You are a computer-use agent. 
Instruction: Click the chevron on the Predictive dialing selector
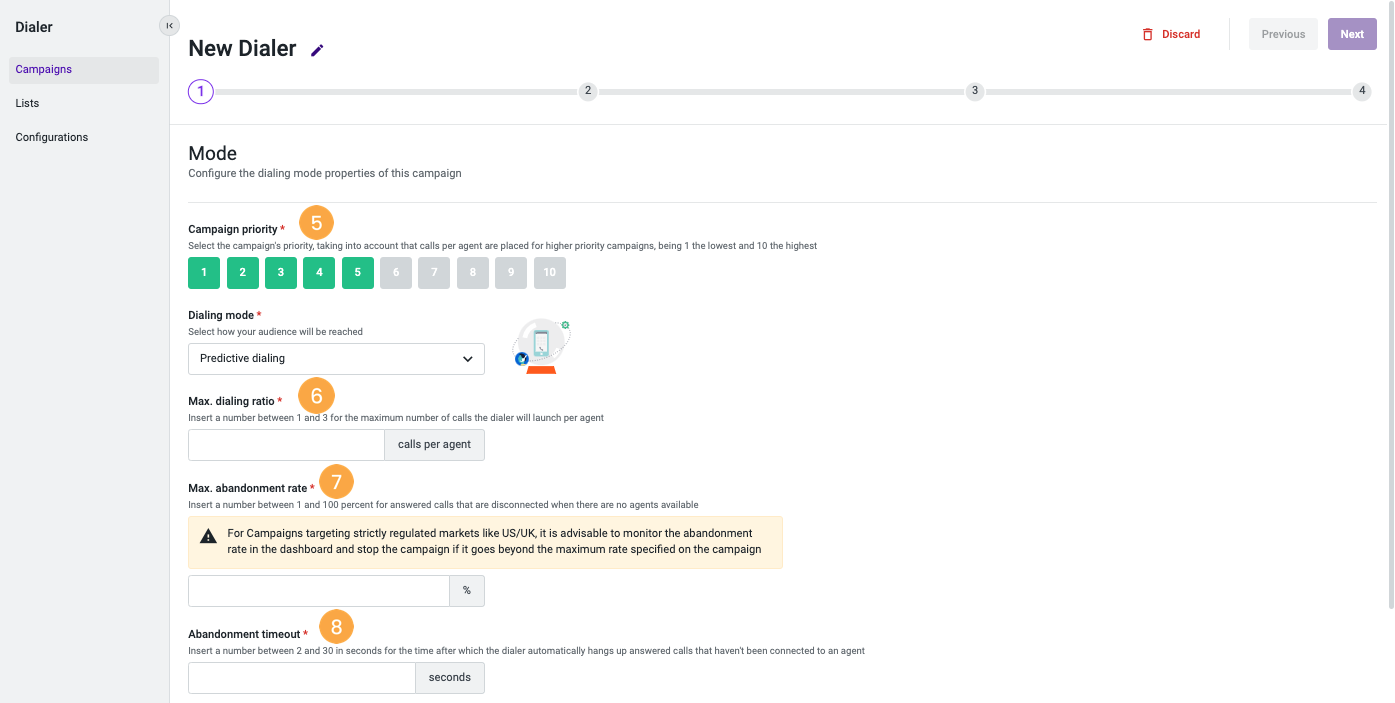(x=468, y=358)
